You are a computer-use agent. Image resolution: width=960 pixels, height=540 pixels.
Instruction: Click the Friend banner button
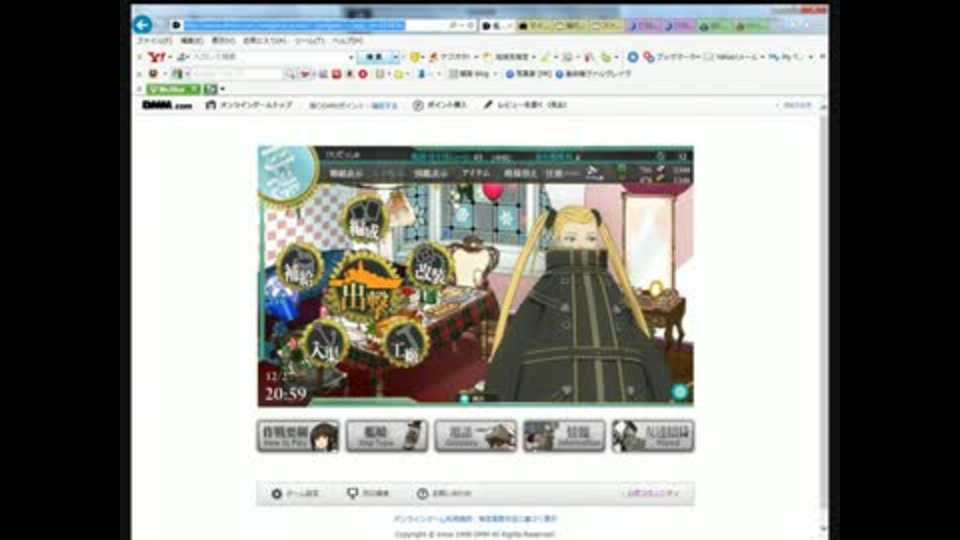(653, 436)
